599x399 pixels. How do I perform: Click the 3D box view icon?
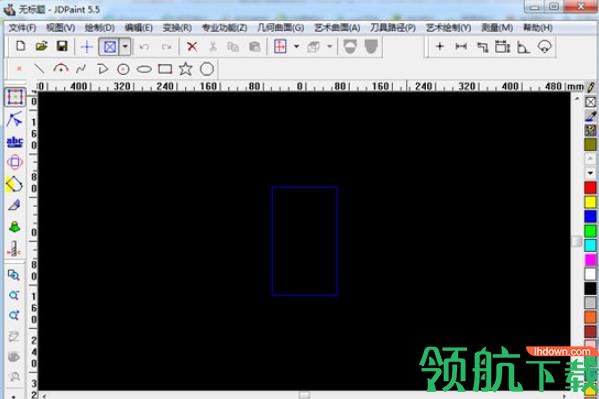(314, 47)
